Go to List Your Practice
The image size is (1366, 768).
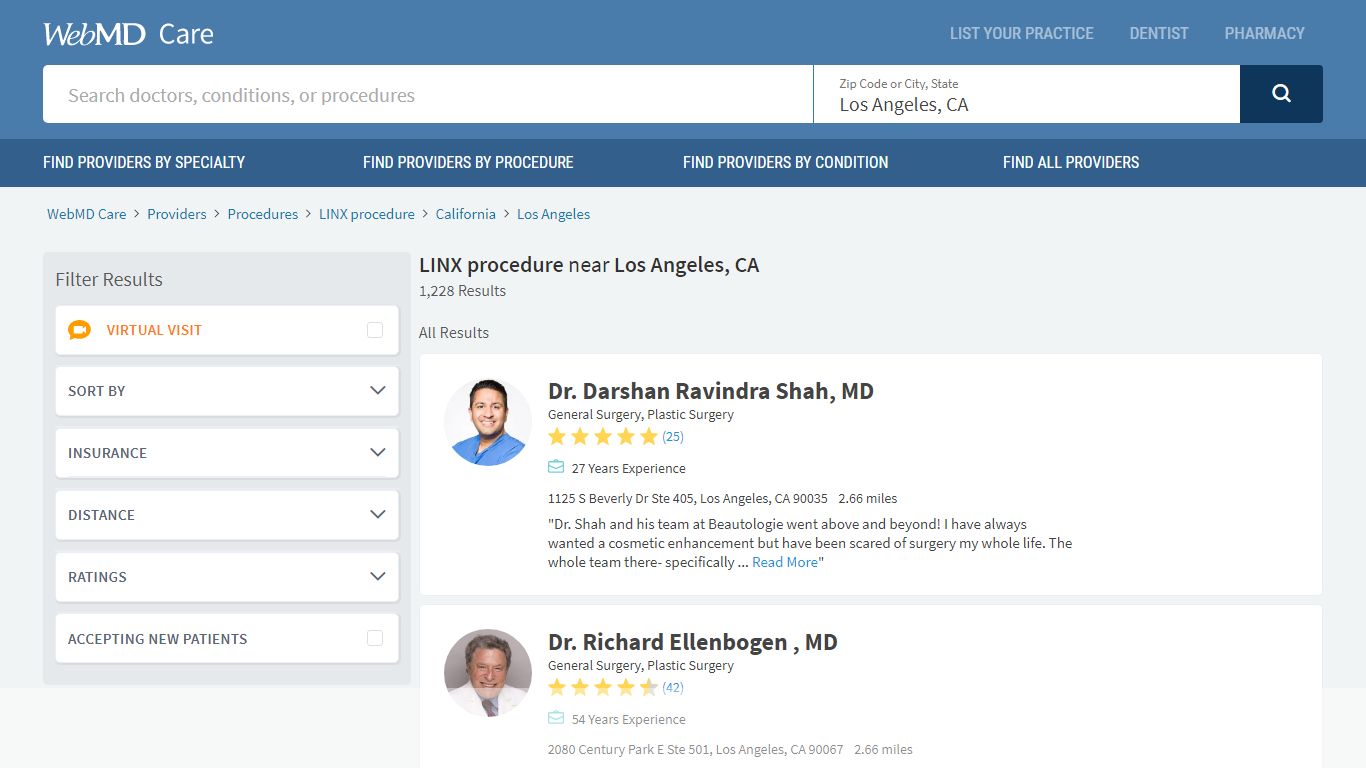(1021, 33)
